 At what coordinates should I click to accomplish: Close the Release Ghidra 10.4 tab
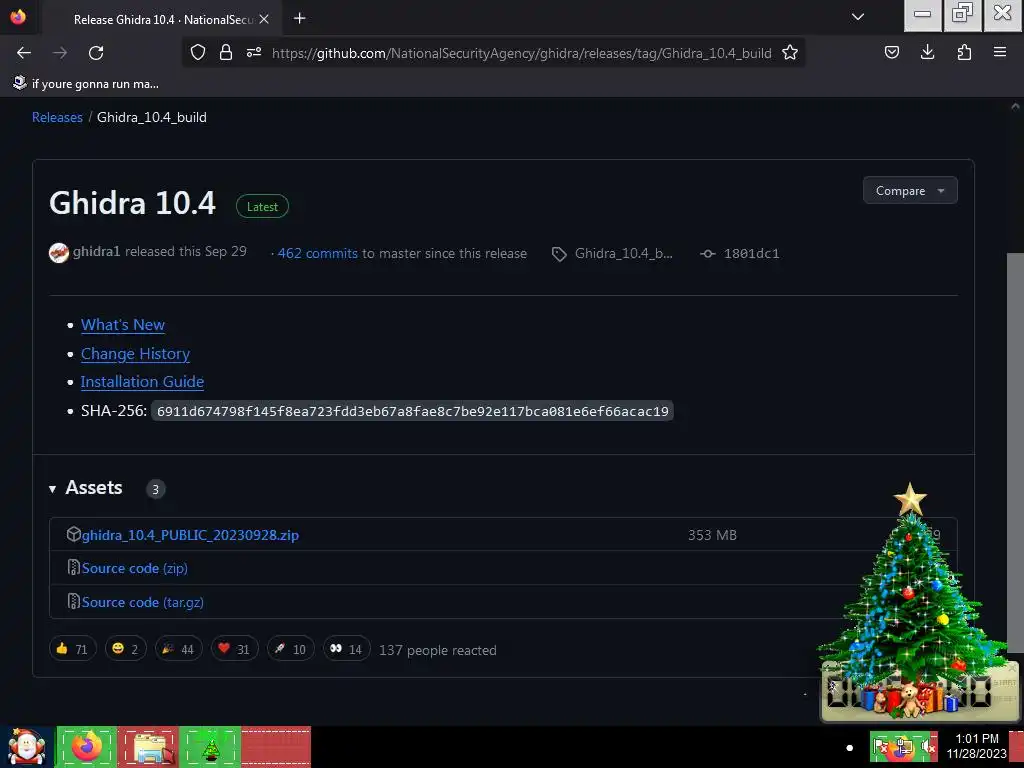(264, 20)
